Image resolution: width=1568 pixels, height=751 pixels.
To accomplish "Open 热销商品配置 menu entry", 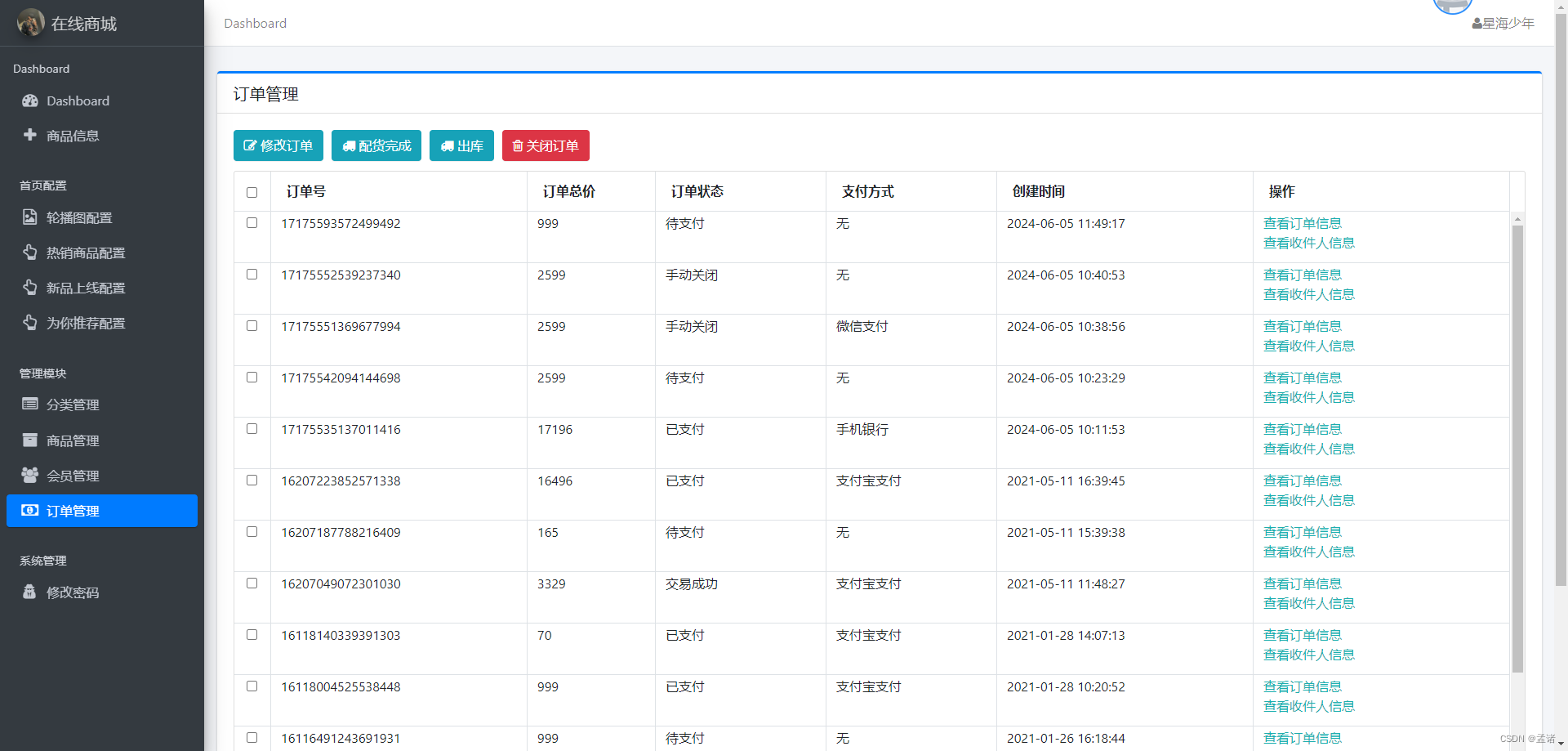I will point(102,253).
